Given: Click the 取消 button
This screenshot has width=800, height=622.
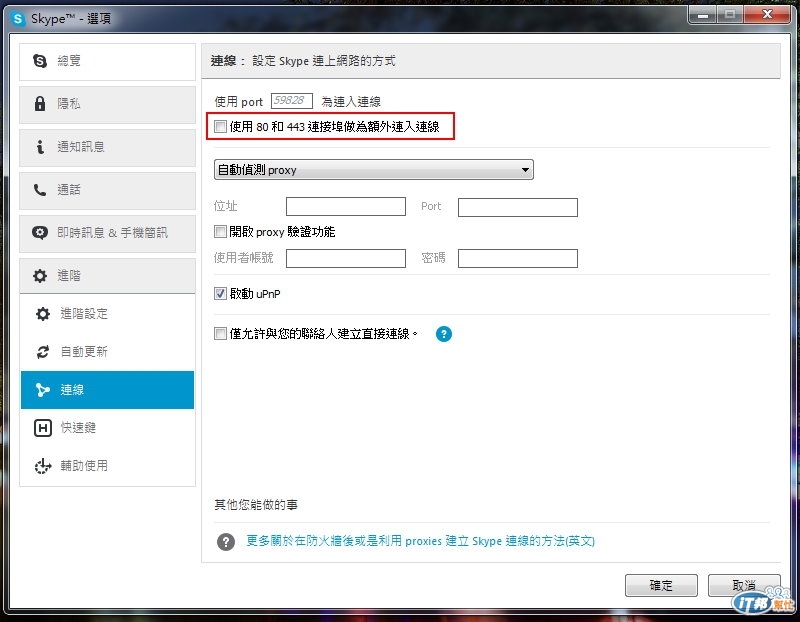Looking at the screenshot, I should coord(744,585).
